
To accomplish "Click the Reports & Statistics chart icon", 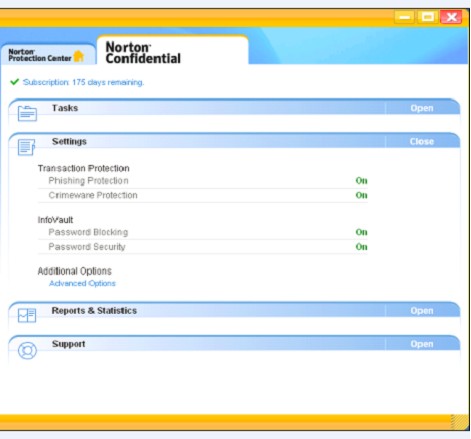I will [27, 315].
